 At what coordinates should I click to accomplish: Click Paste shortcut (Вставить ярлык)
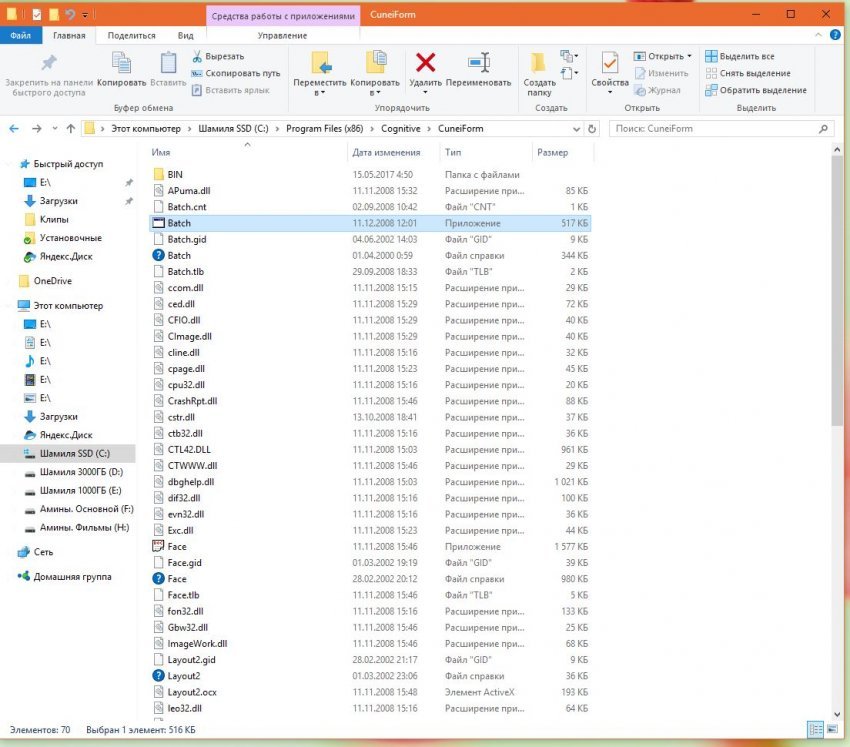click(x=231, y=90)
